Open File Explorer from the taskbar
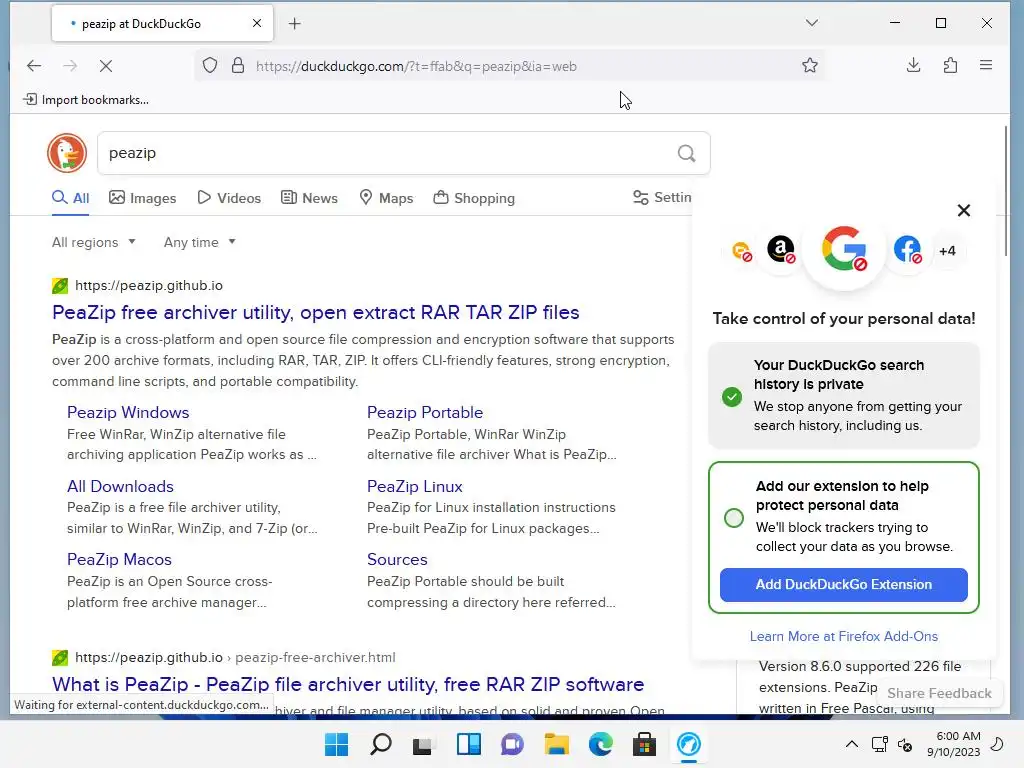The image size is (1024, 768). point(556,744)
